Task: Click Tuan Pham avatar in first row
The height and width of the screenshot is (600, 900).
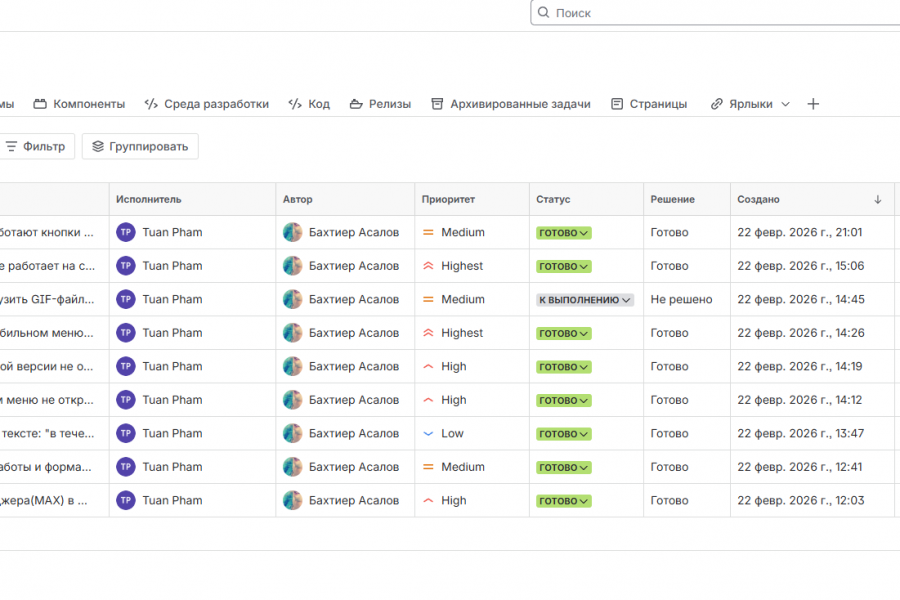Action: coord(126,233)
